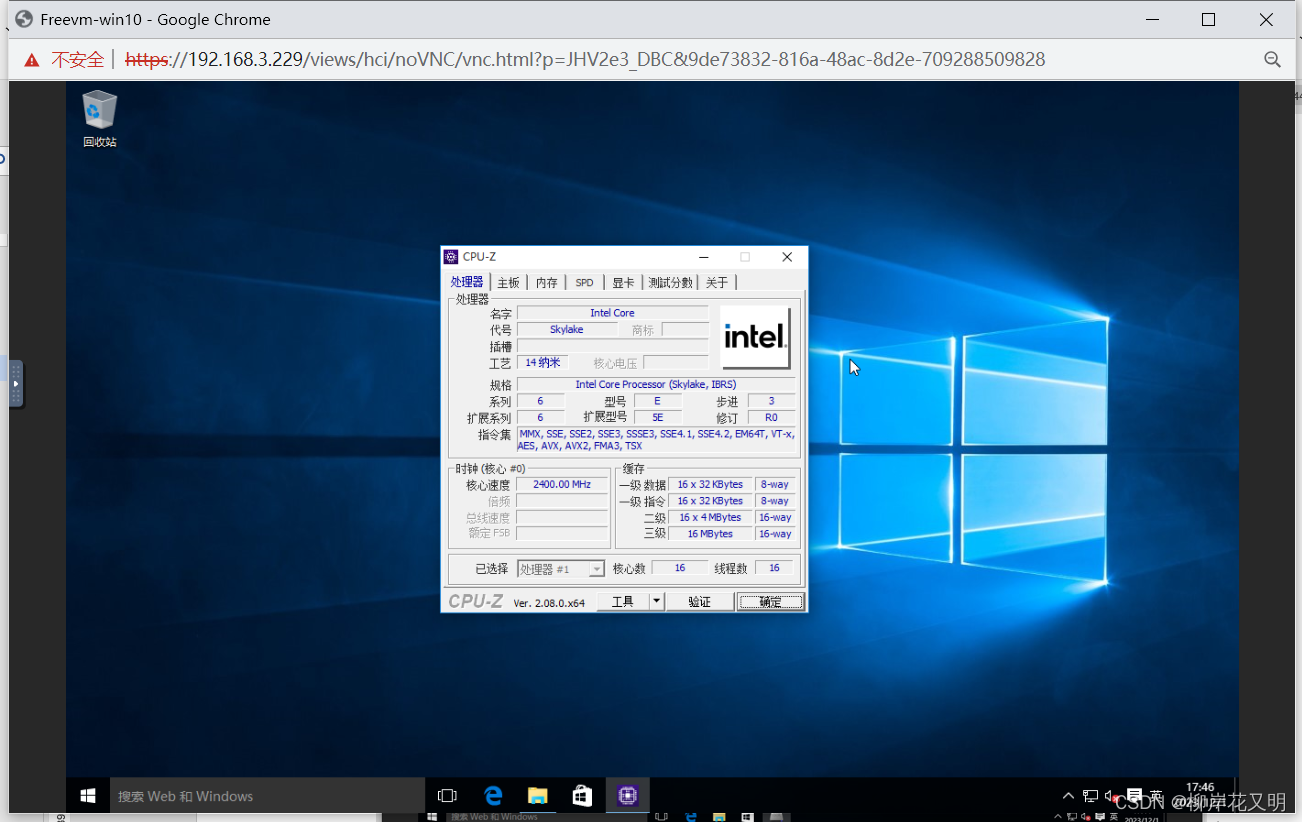Click the 2400.00 MHz core speed value
1302x822 pixels.
tap(562, 484)
